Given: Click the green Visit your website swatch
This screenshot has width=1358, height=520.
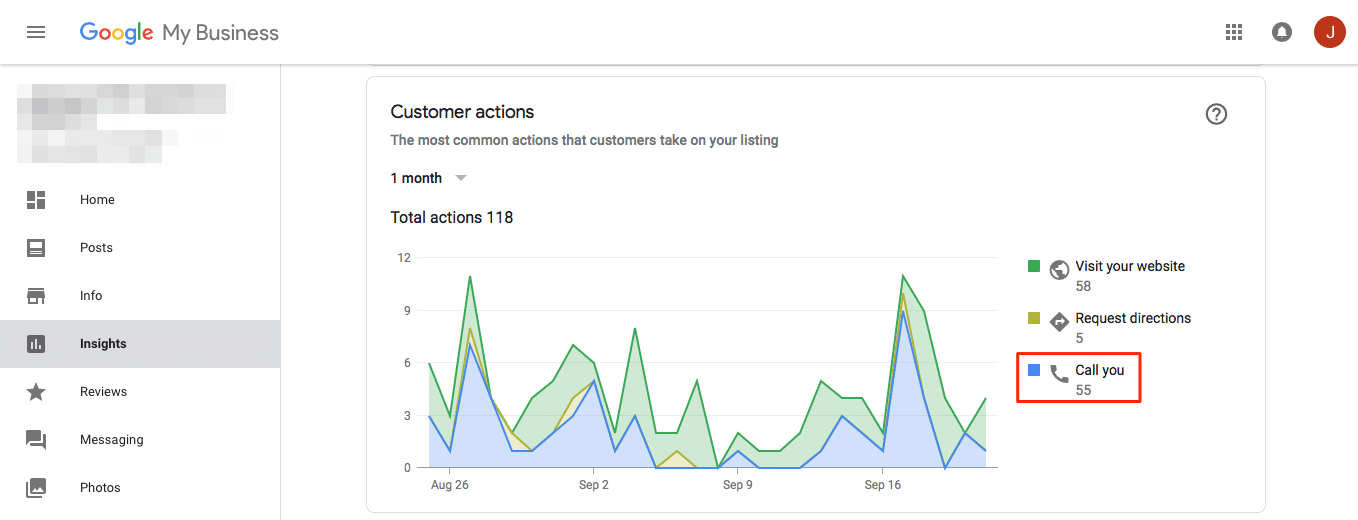Looking at the screenshot, I should (1034, 266).
